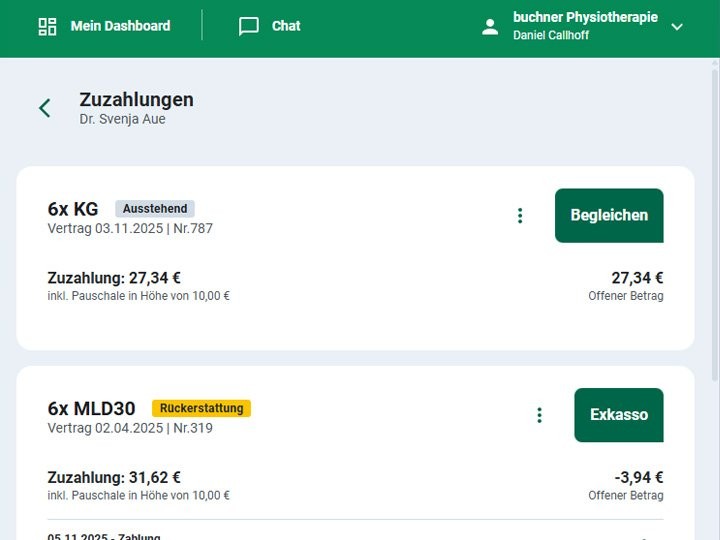Click the Chat speech bubble icon
This screenshot has width=720, height=540.
(x=249, y=26)
